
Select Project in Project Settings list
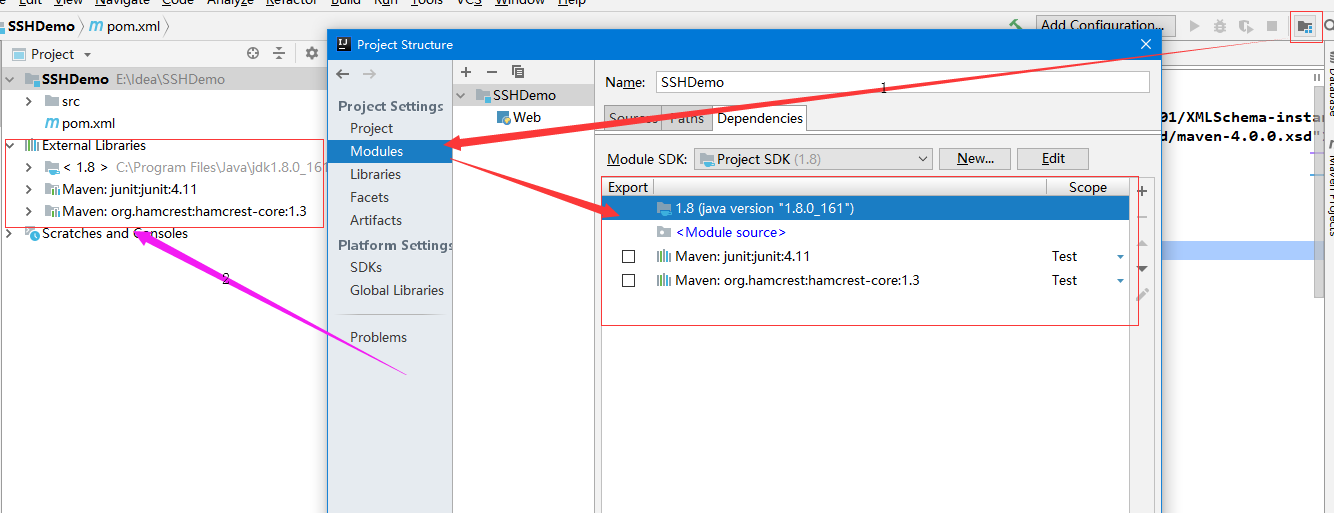(x=371, y=128)
